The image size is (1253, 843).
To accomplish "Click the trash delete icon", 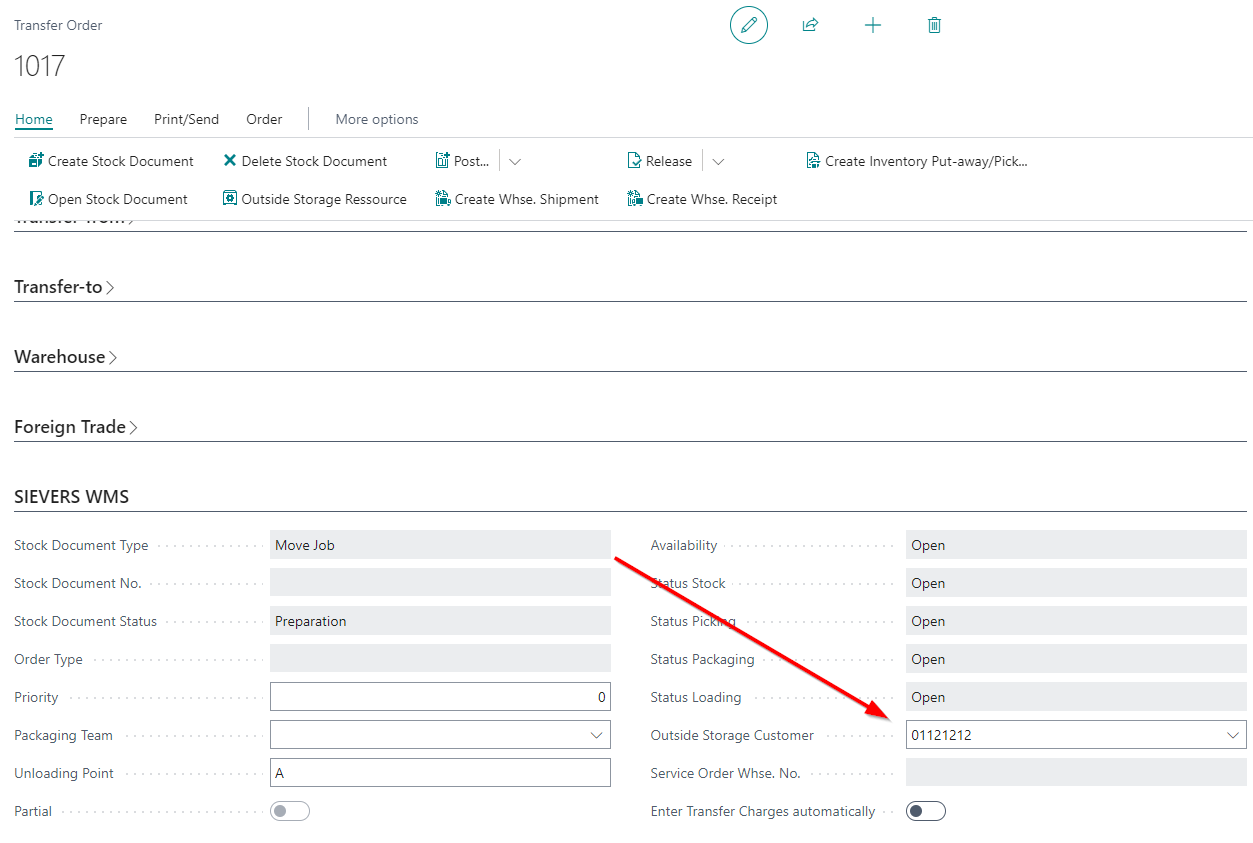I will click(x=934, y=25).
